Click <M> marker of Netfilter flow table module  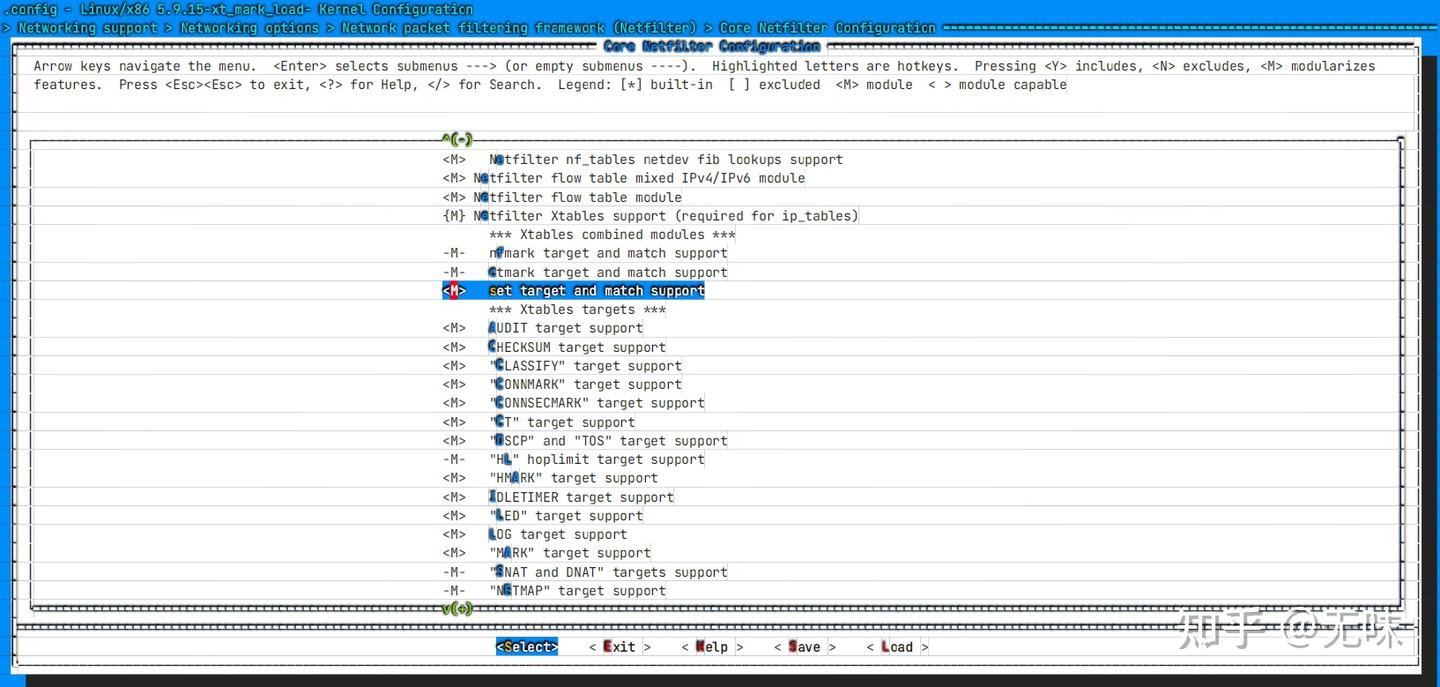pyautogui.click(x=454, y=197)
